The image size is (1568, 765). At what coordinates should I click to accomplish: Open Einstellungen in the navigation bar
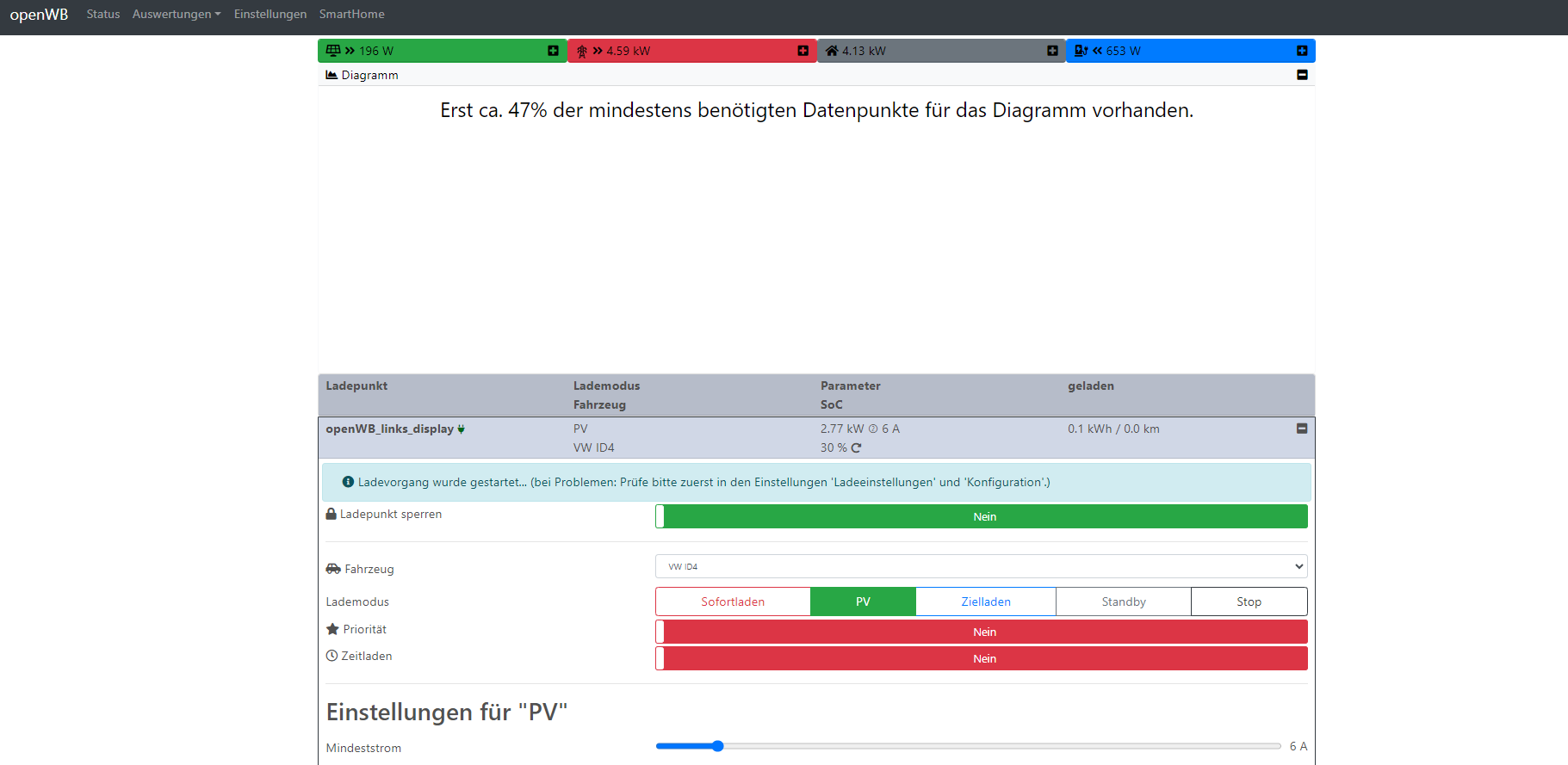[x=270, y=14]
